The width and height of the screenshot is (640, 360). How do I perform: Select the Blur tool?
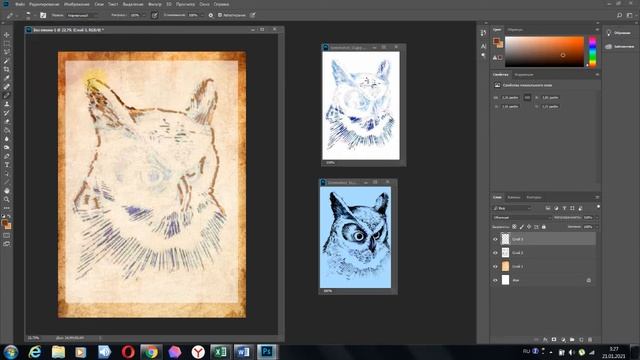[7, 139]
